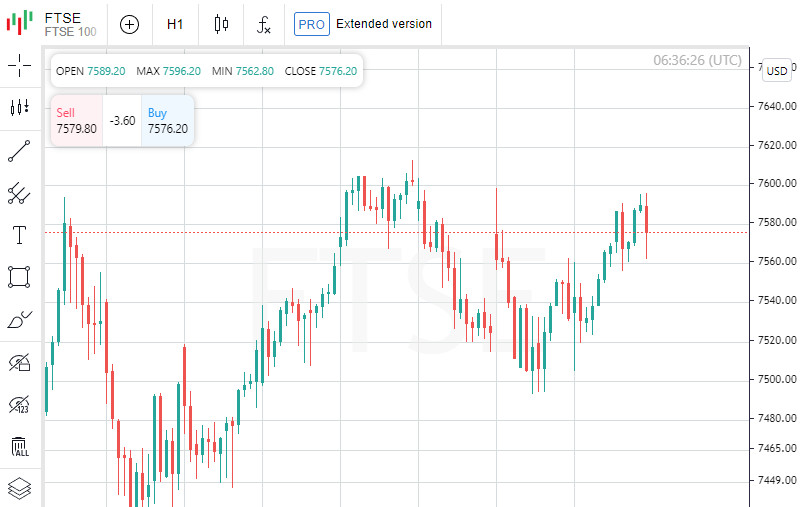Click the 06:36:26 (UTC) clock
Viewport: 806px width, 507px height.
(x=697, y=60)
